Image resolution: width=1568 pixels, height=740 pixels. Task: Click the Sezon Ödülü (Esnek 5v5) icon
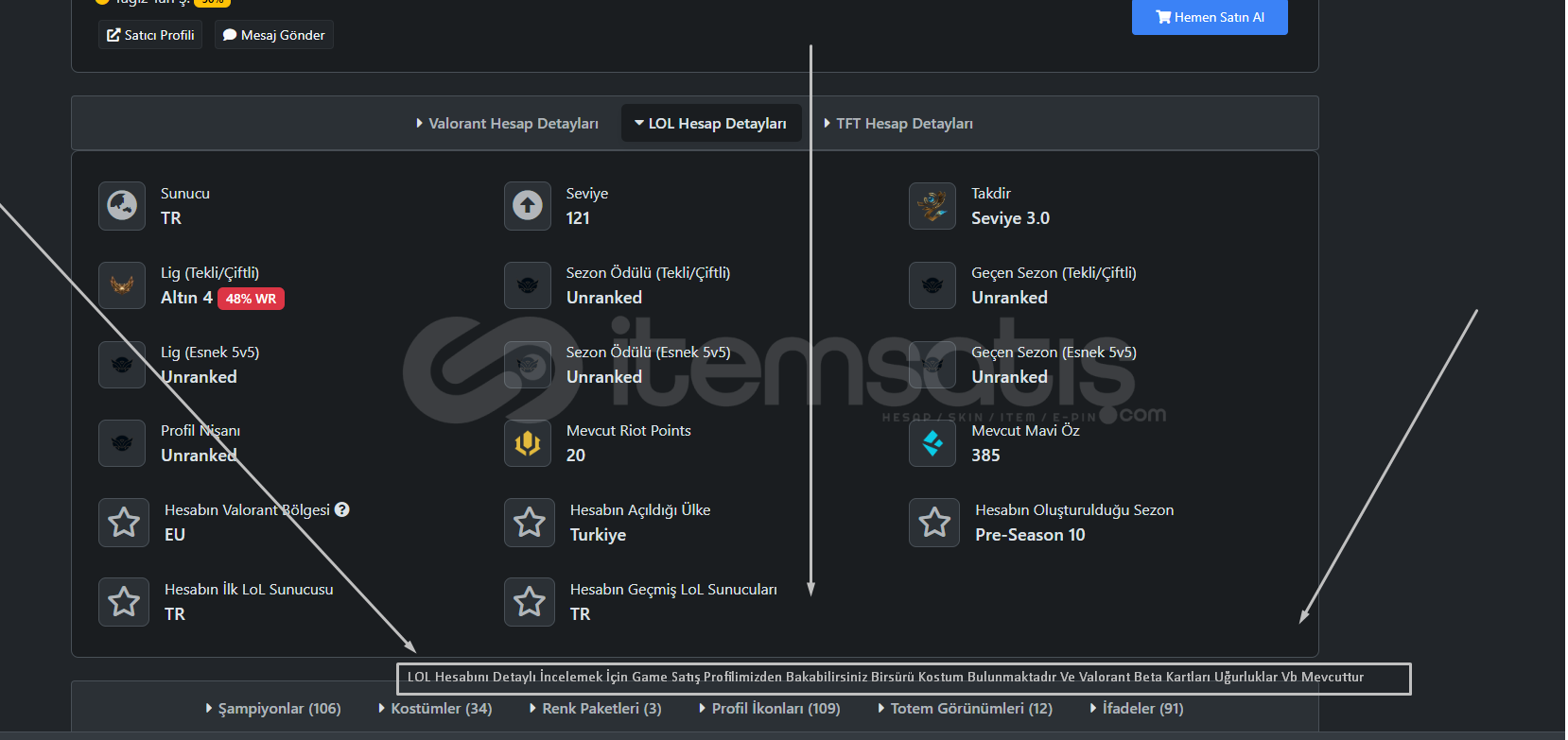click(x=528, y=364)
